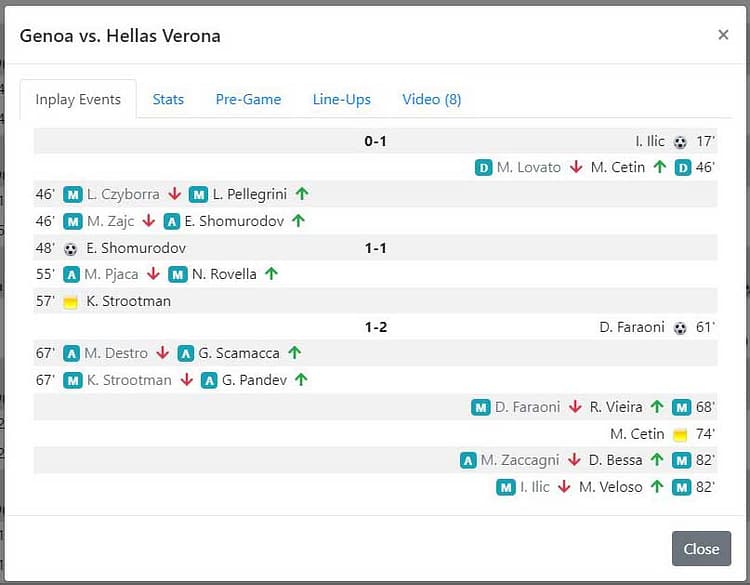750x585 pixels.
Task: Click the green up arrow after G. Pandev
Action: (301, 380)
